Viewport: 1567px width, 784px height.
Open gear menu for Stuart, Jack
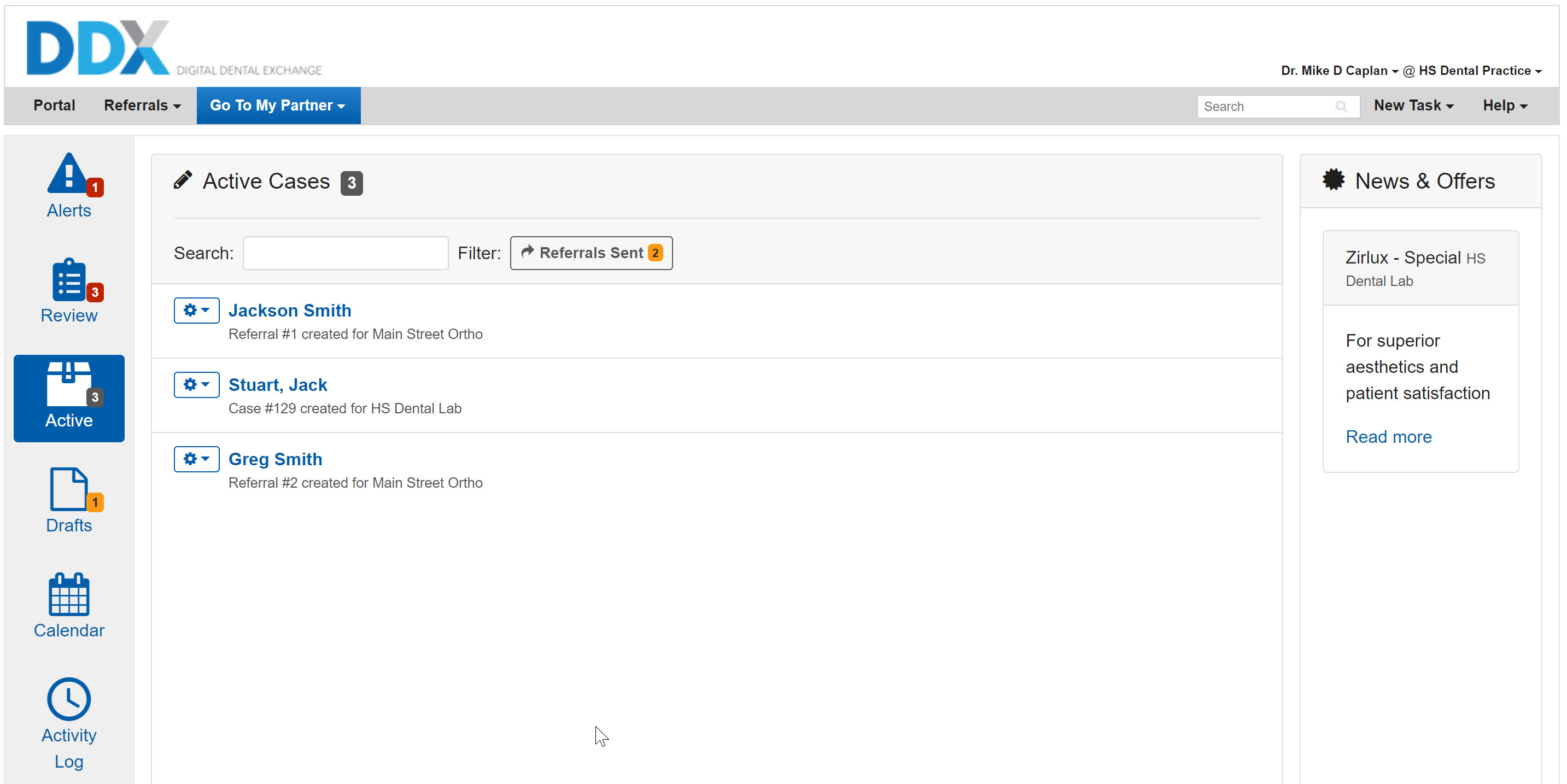click(x=196, y=384)
